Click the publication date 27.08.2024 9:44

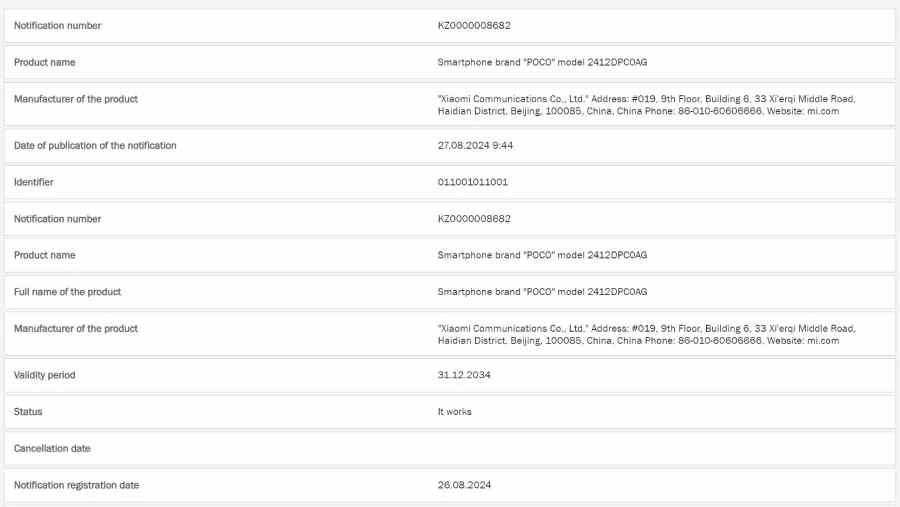(475, 145)
